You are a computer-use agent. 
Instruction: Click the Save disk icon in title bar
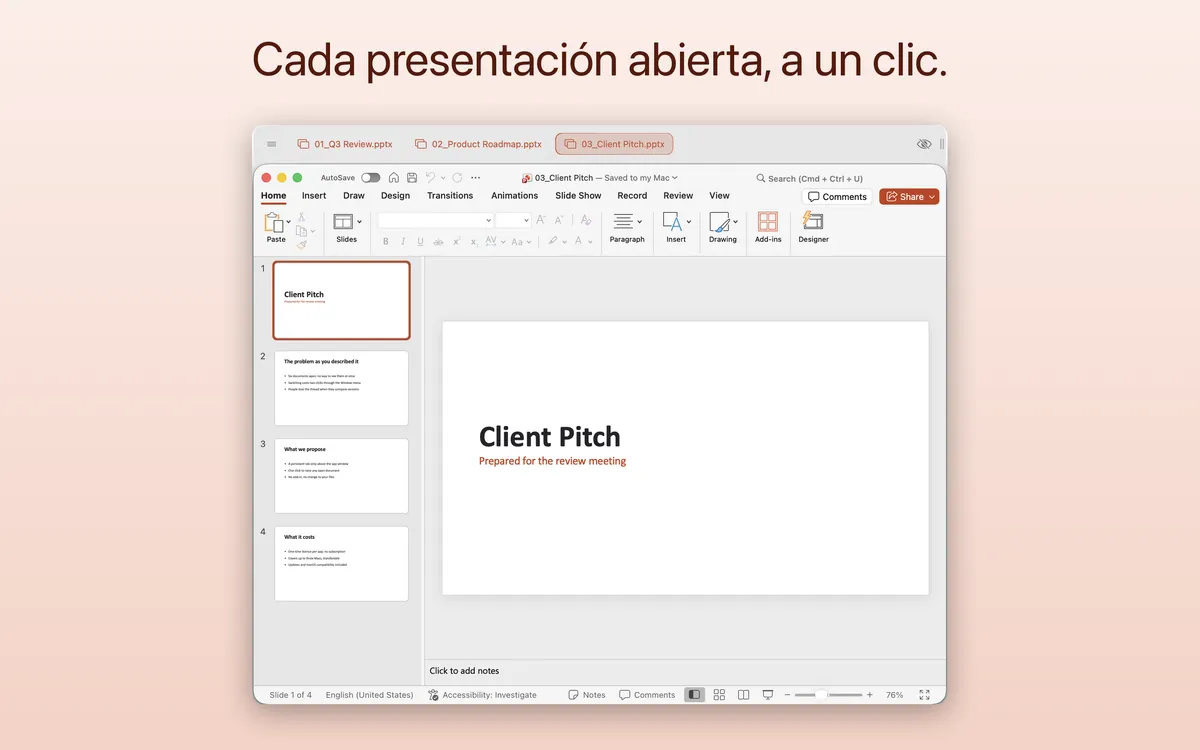pos(412,178)
